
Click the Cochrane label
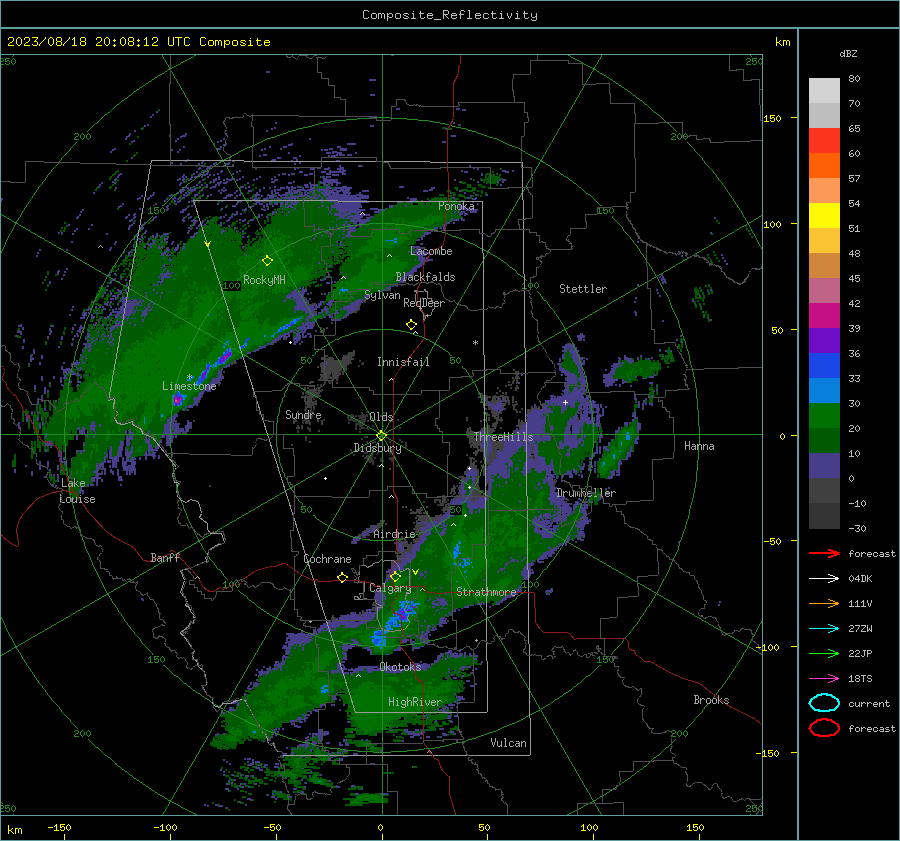[327, 559]
